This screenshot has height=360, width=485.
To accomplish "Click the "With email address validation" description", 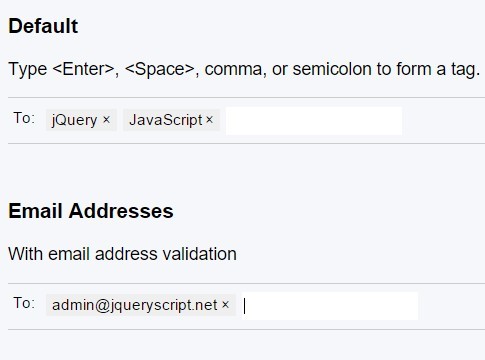I will [122, 254].
